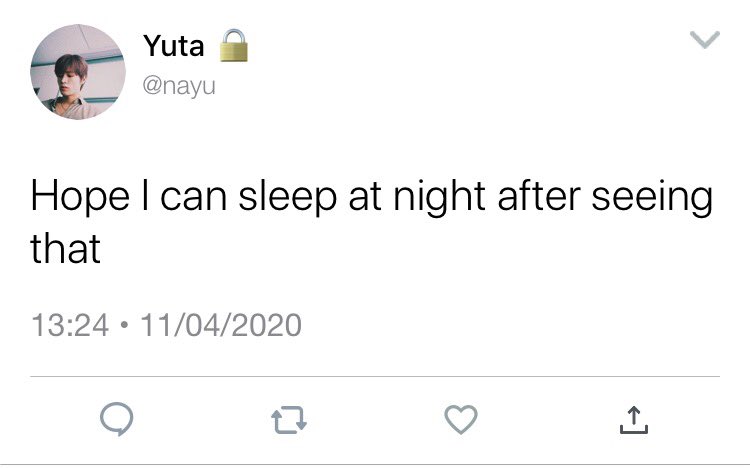
Task: Share the tweet via upload arrow icon
Action: [633, 420]
